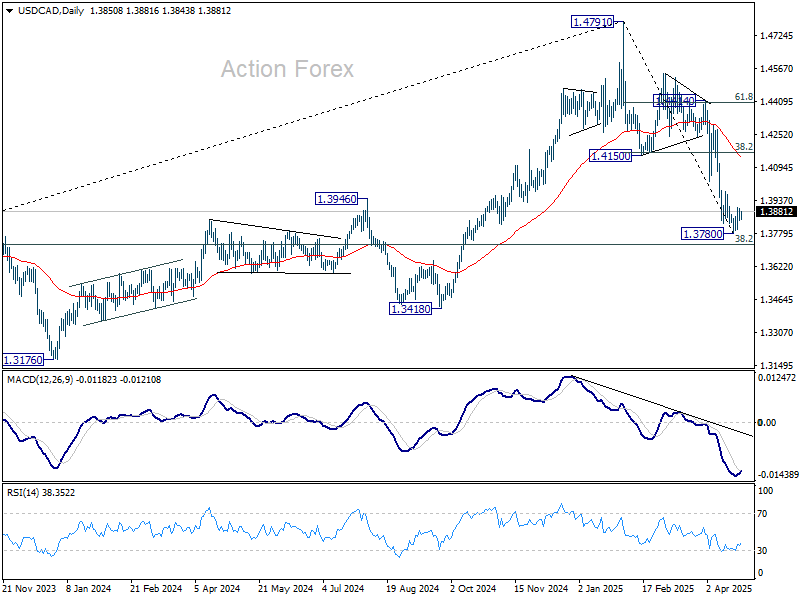This screenshot has width=800, height=600.
Task: Click the MACD 0.00 zero axis label
Action: pyautogui.click(x=767, y=422)
